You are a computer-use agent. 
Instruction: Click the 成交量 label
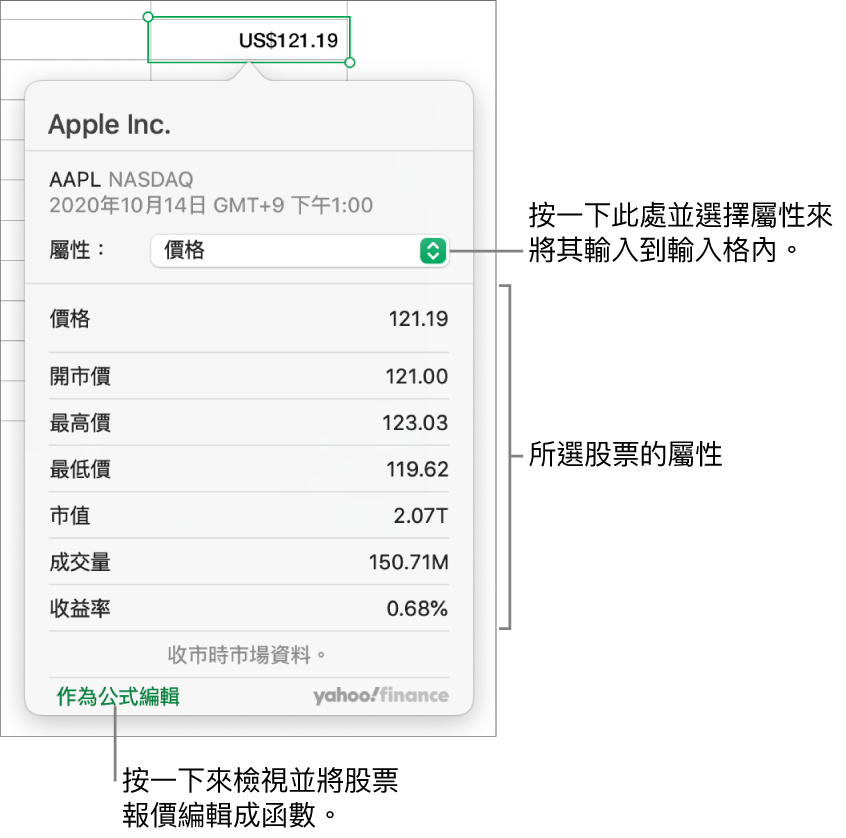click(80, 562)
